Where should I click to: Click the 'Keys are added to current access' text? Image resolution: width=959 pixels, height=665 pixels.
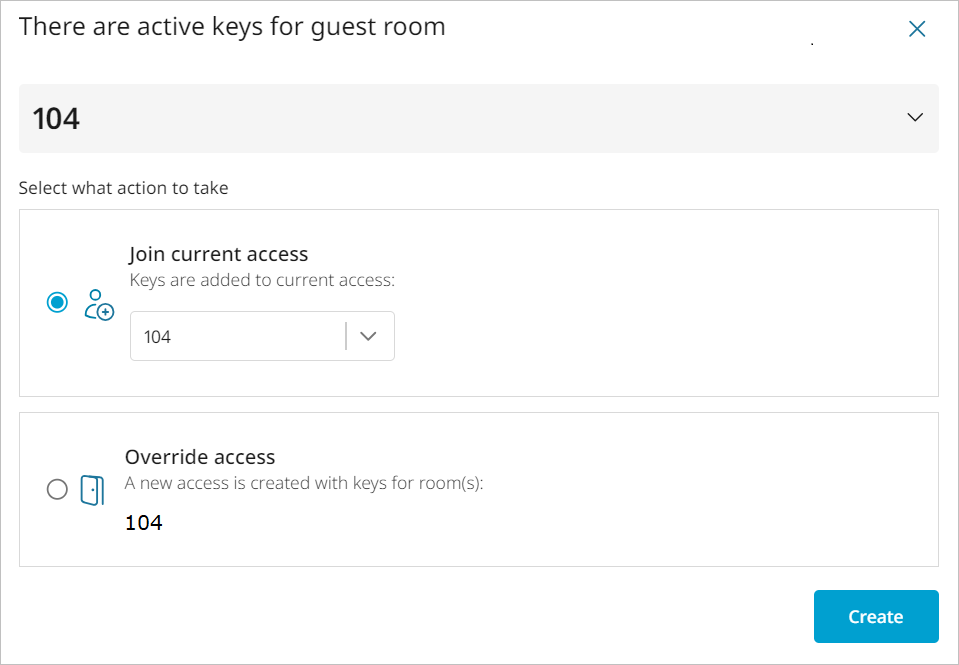point(262,280)
